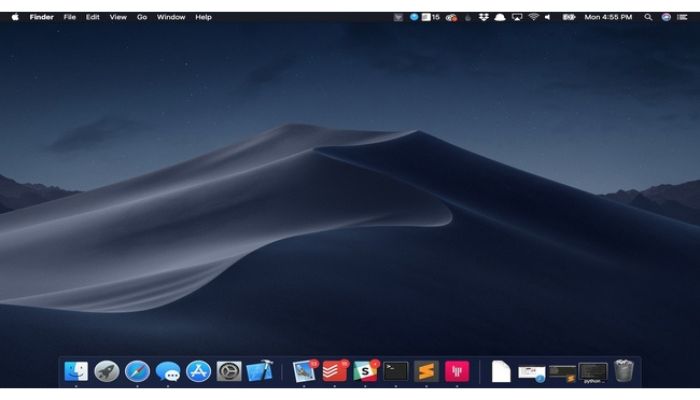Screen dimensions: 700x400
Task: Open AirPlay display menu
Action: click(x=517, y=17)
